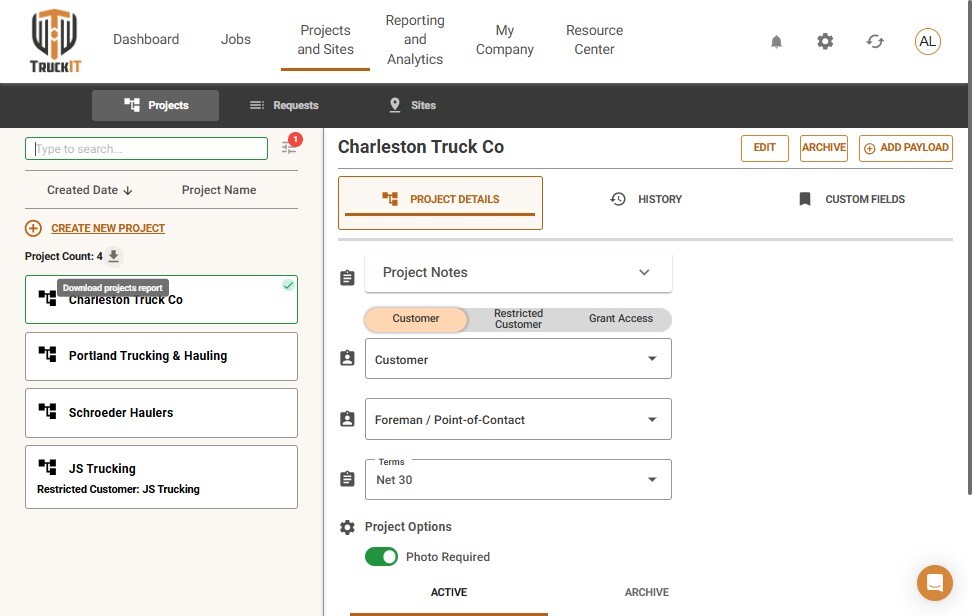Image resolution: width=972 pixels, height=616 pixels.
Task: Open the chat support bubble
Action: pos(935,583)
